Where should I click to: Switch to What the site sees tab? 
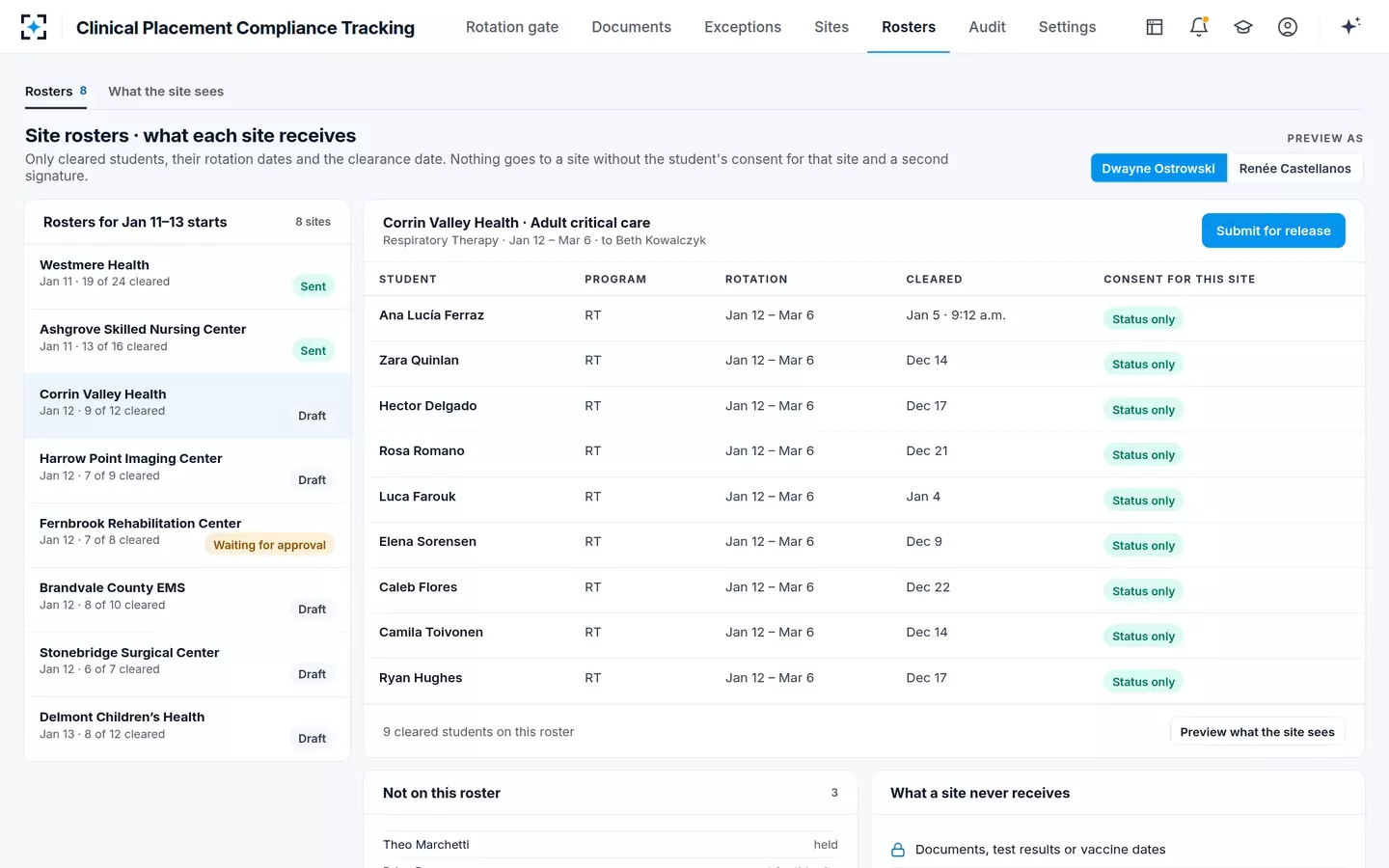[166, 92]
